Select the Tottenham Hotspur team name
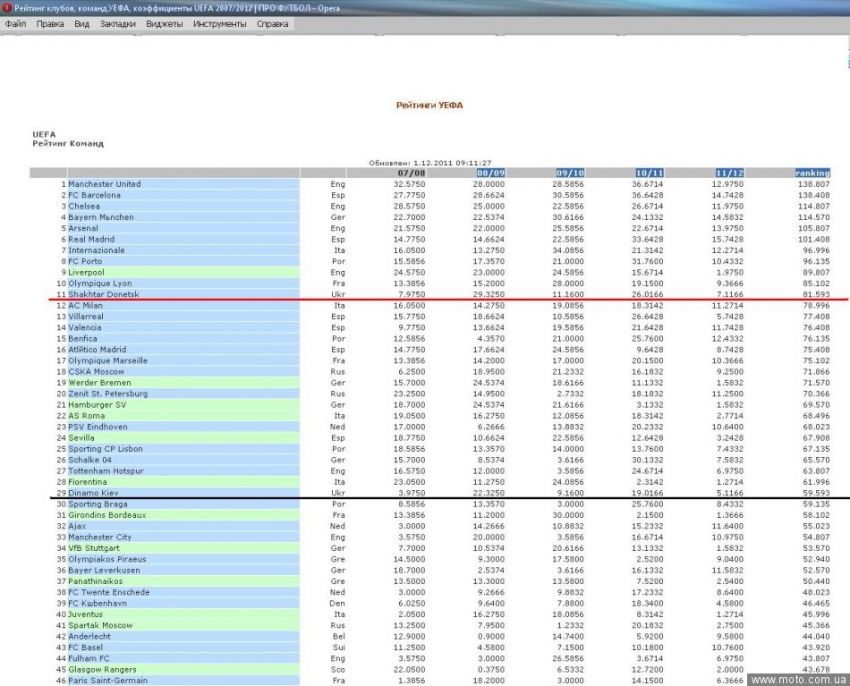 106,471
